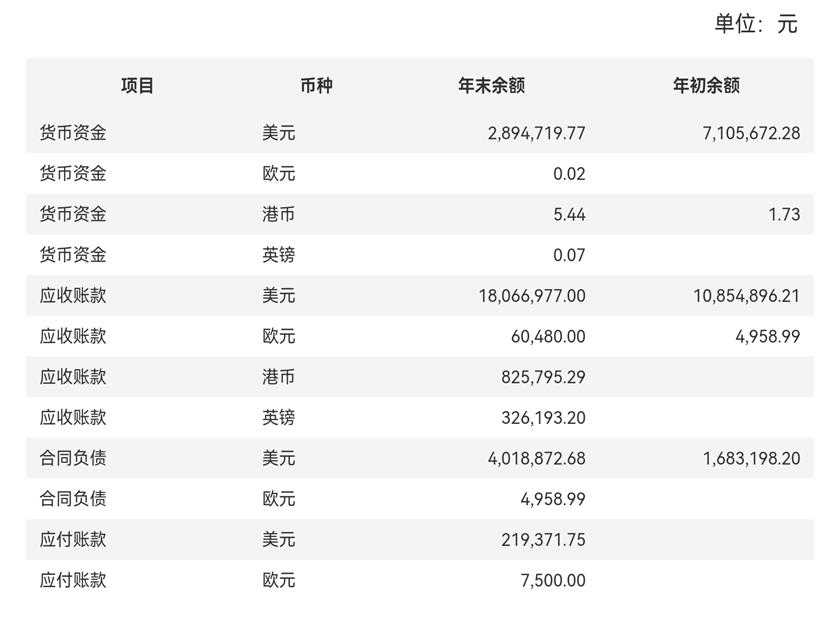Select the cell with value 2,894,719.77

pyautogui.click(x=536, y=133)
